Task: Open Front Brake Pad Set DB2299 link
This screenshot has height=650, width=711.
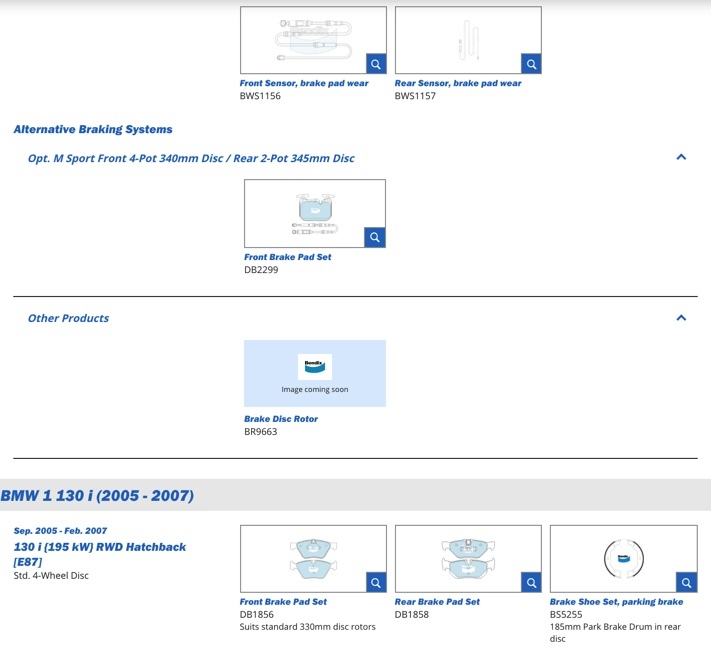Action: pyautogui.click(x=287, y=257)
